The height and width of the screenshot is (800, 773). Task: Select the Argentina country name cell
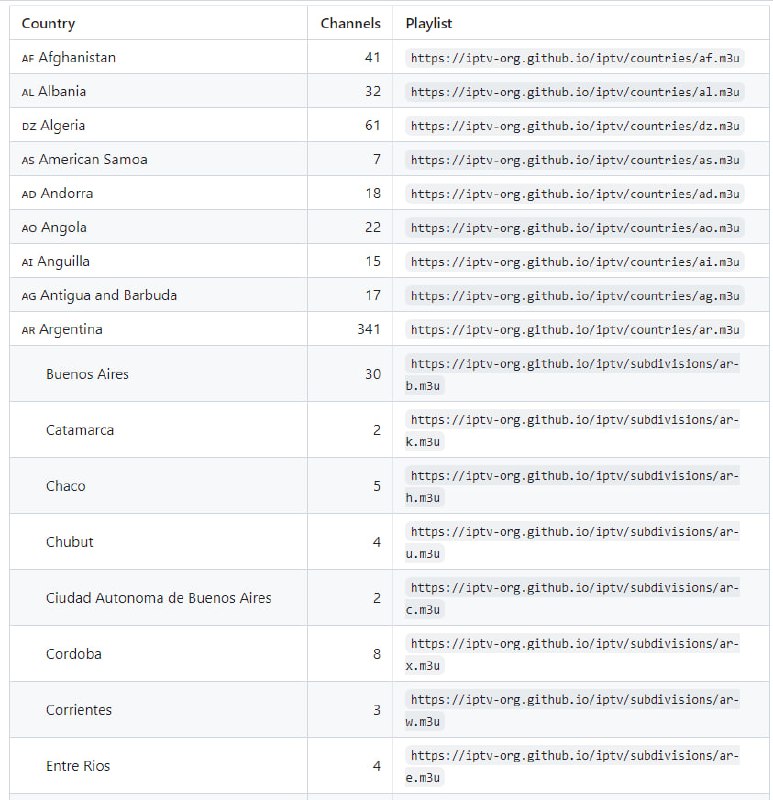click(x=70, y=330)
